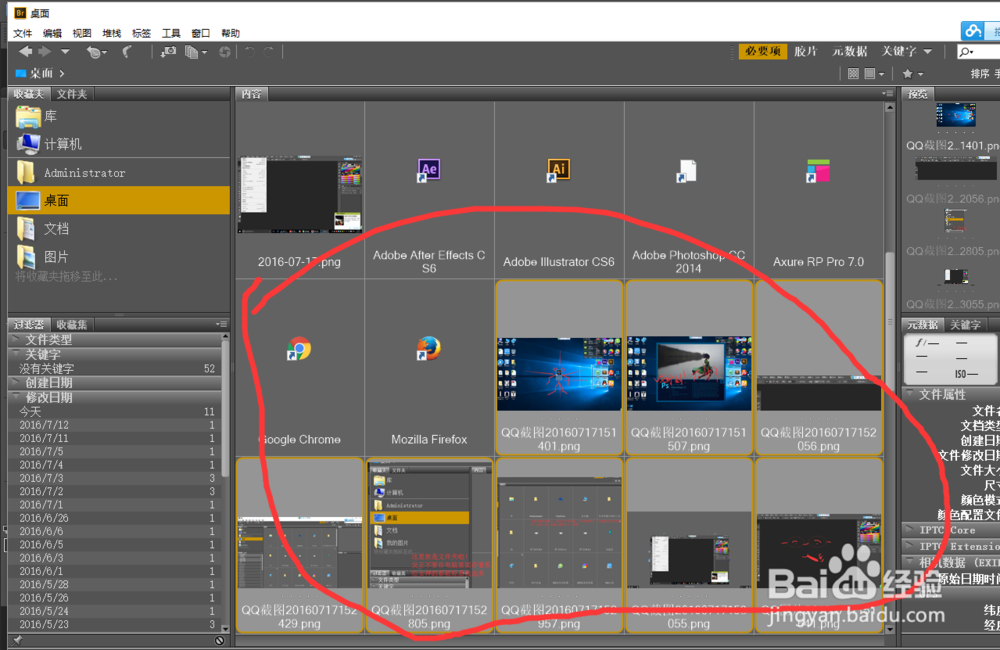The height and width of the screenshot is (650, 1000).
Task: Open the parent or favorites dropdown arrow
Action: (65, 52)
